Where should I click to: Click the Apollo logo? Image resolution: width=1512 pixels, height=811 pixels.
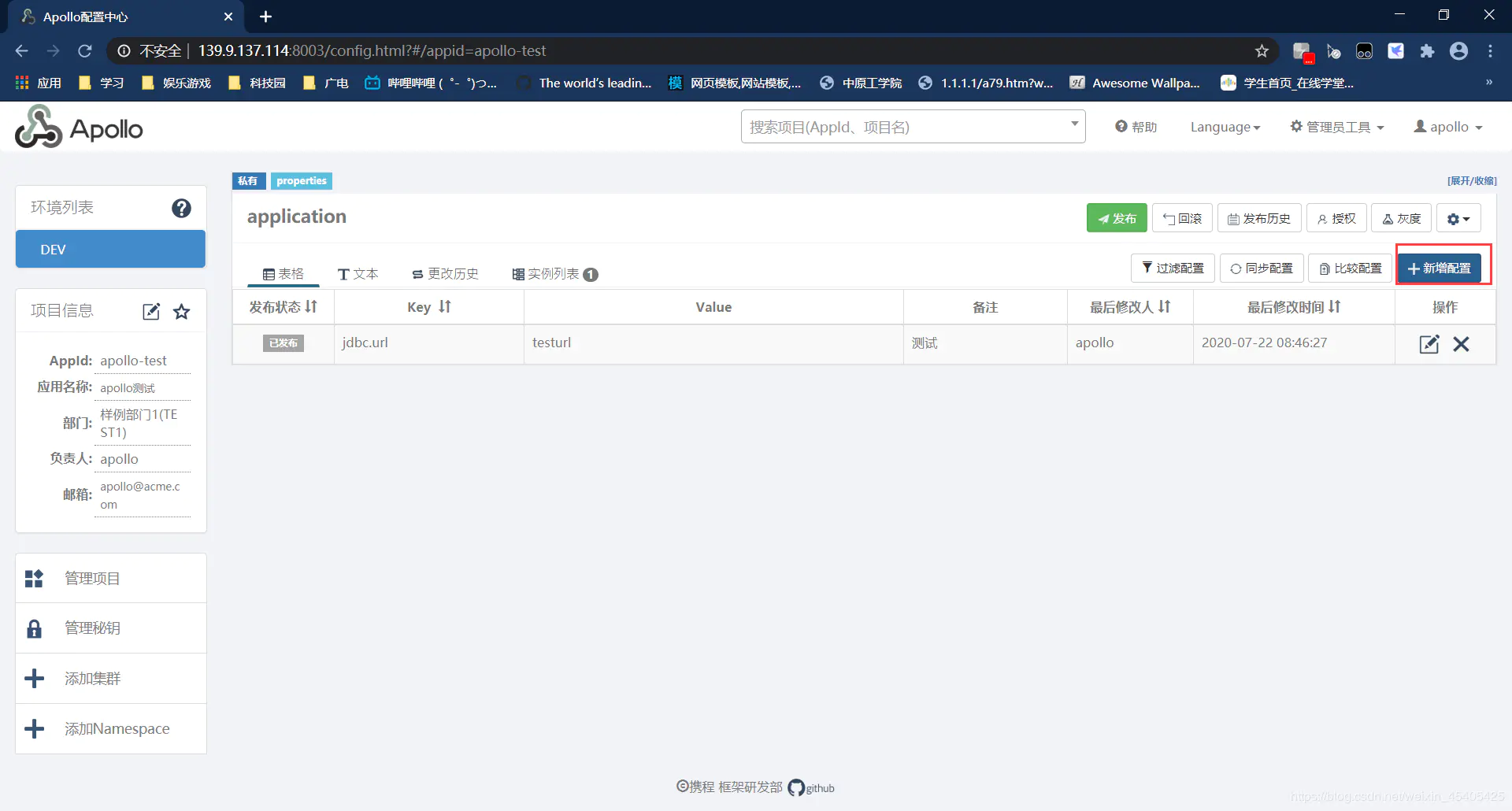coord(79,128)
